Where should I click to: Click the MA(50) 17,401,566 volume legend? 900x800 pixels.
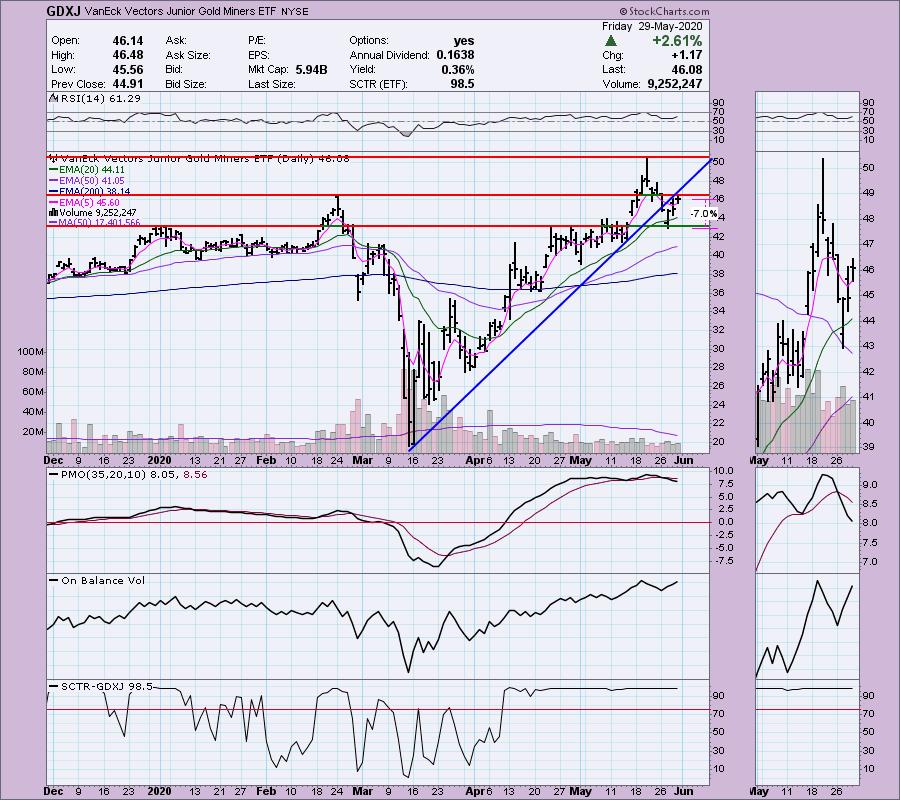(95, 223)
